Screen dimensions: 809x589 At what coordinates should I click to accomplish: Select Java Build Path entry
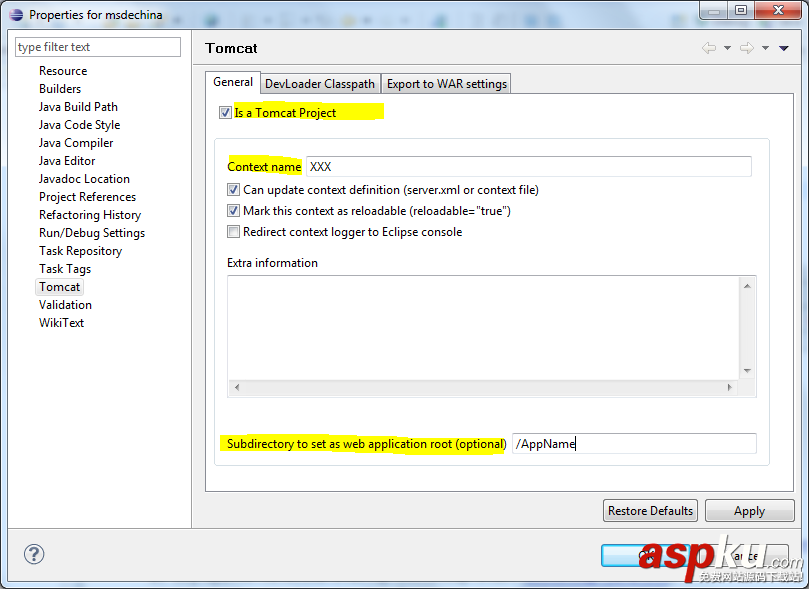coord(78,107)
